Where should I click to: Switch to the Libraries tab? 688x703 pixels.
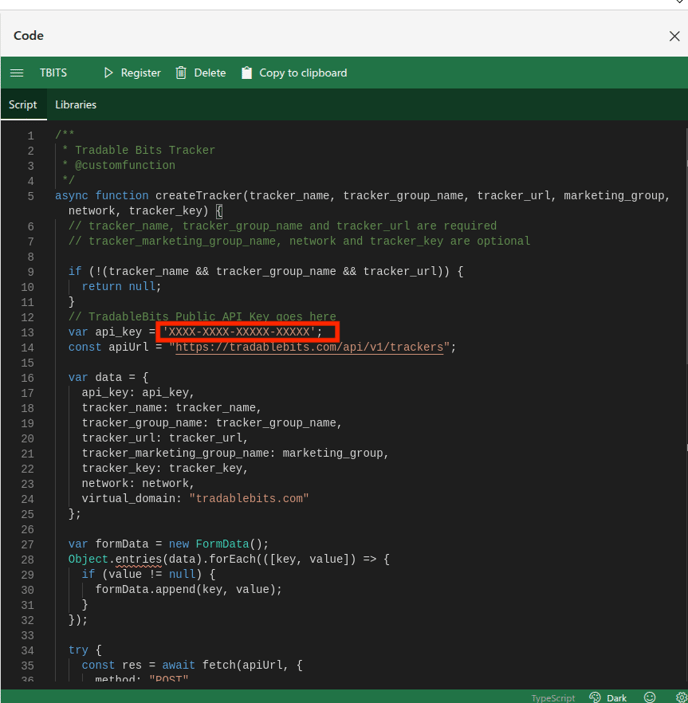click(x=76, y=104)
